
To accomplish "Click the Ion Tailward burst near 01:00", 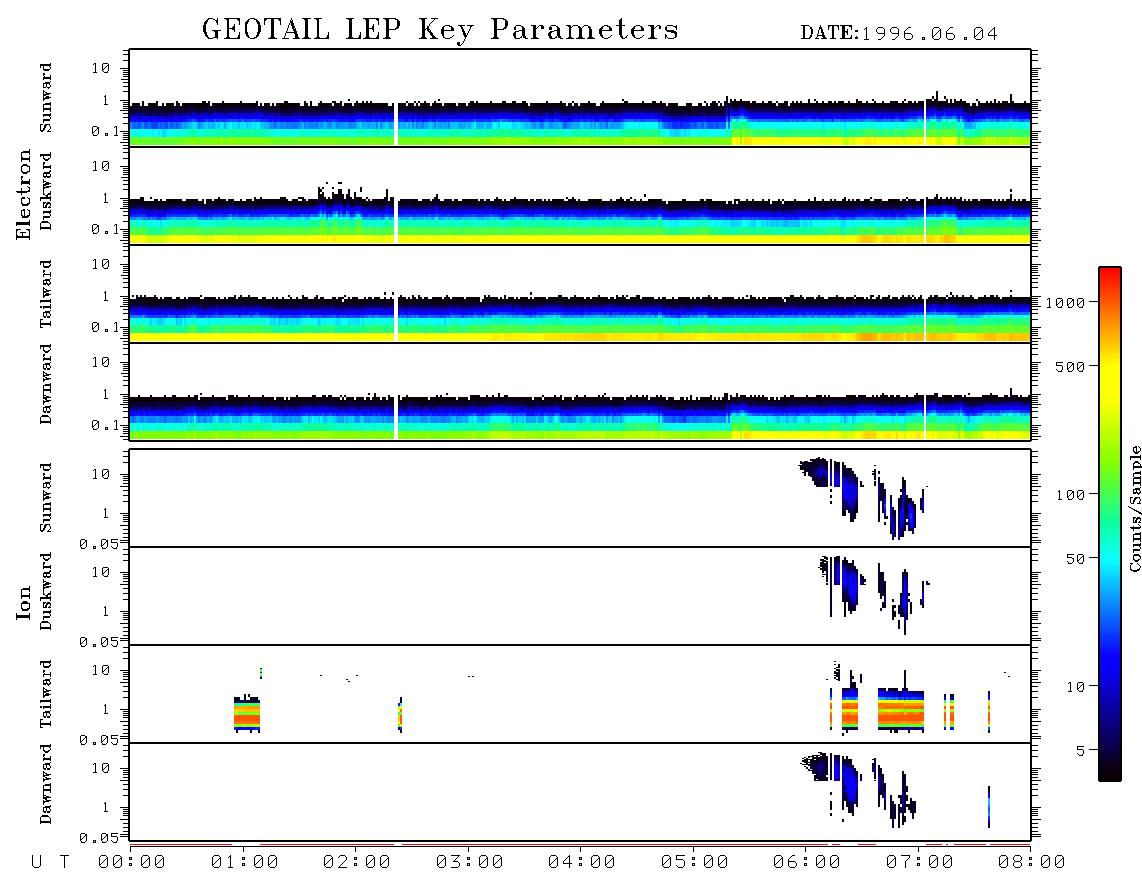I will [247, 714].
